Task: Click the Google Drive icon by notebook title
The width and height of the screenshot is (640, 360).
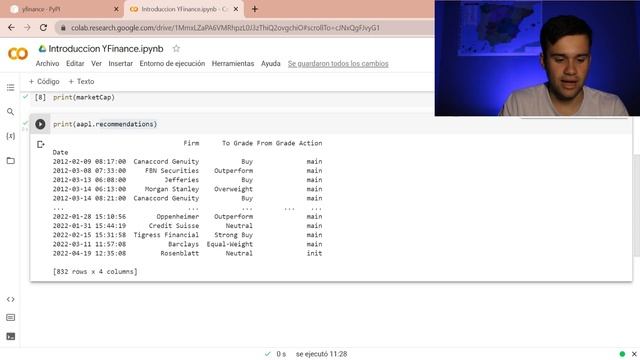Action: 42,49
